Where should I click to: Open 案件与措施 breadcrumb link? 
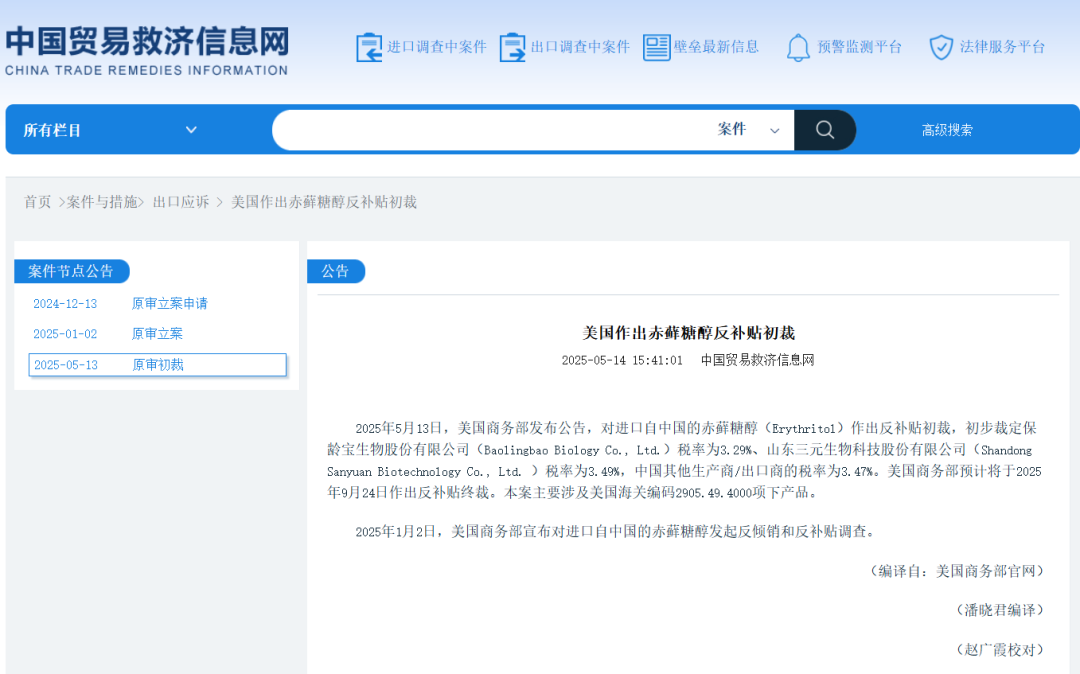(x=102, y=202)
